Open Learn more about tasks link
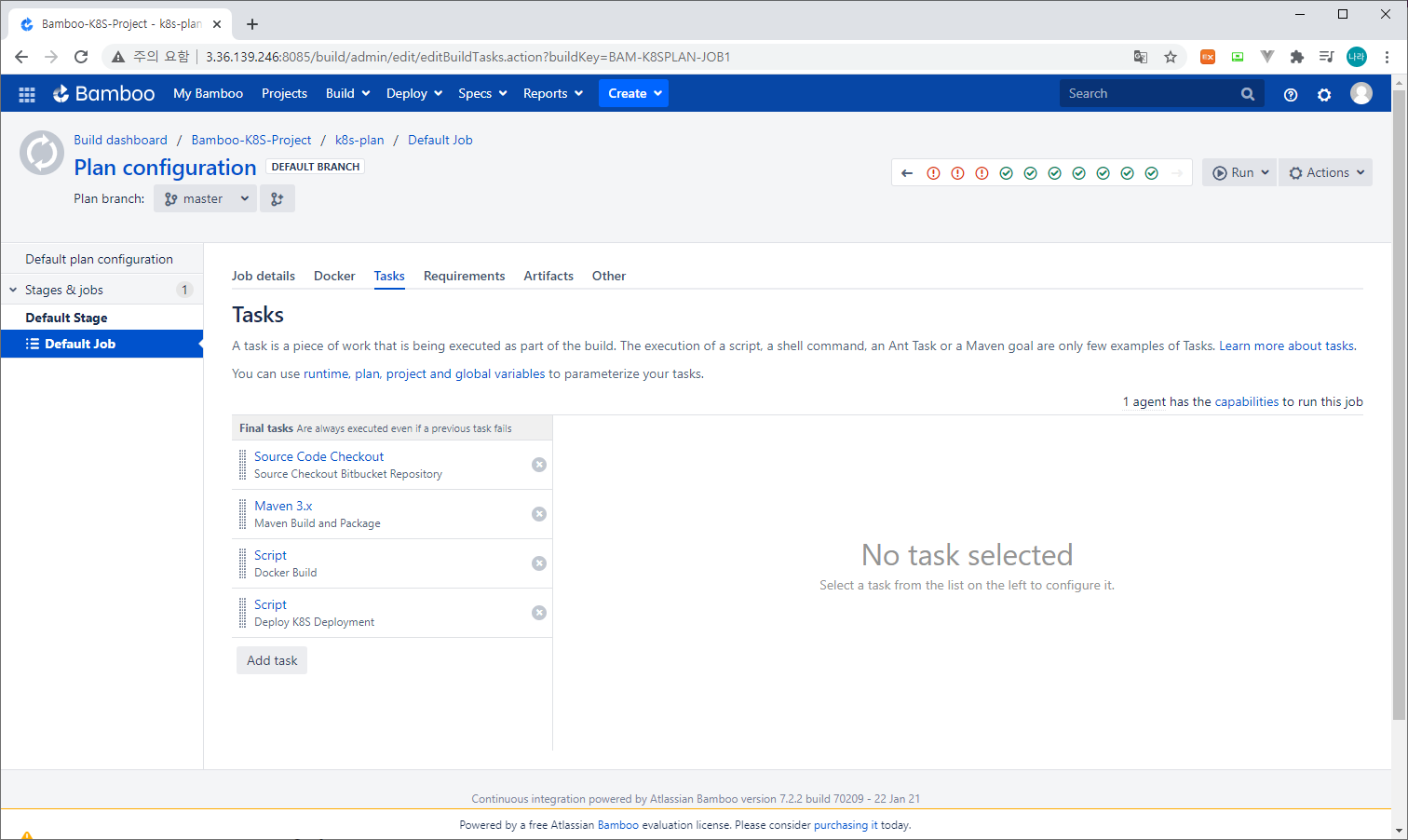 [1287, 345]
